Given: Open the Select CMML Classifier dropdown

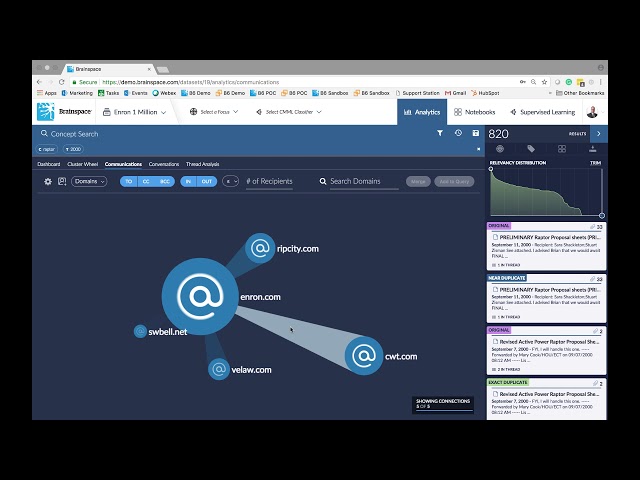Looking at the screenshot, I should (289, 112).
